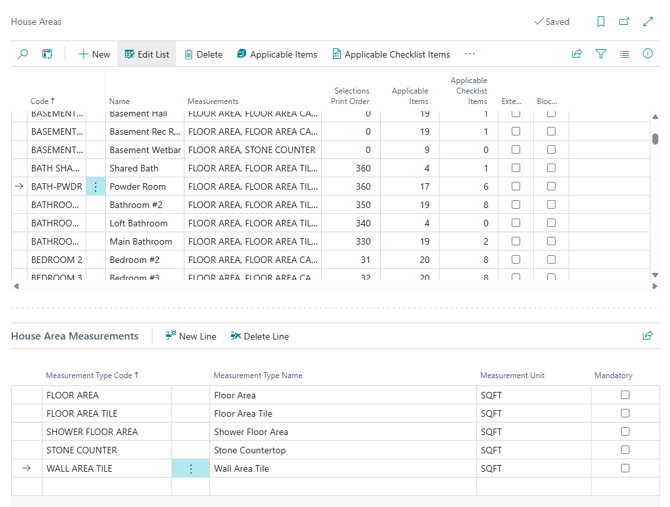Viewport: 670px width, 507px height.
Task: Click Delete Line in measurements section
Action: tap(260, 336)
